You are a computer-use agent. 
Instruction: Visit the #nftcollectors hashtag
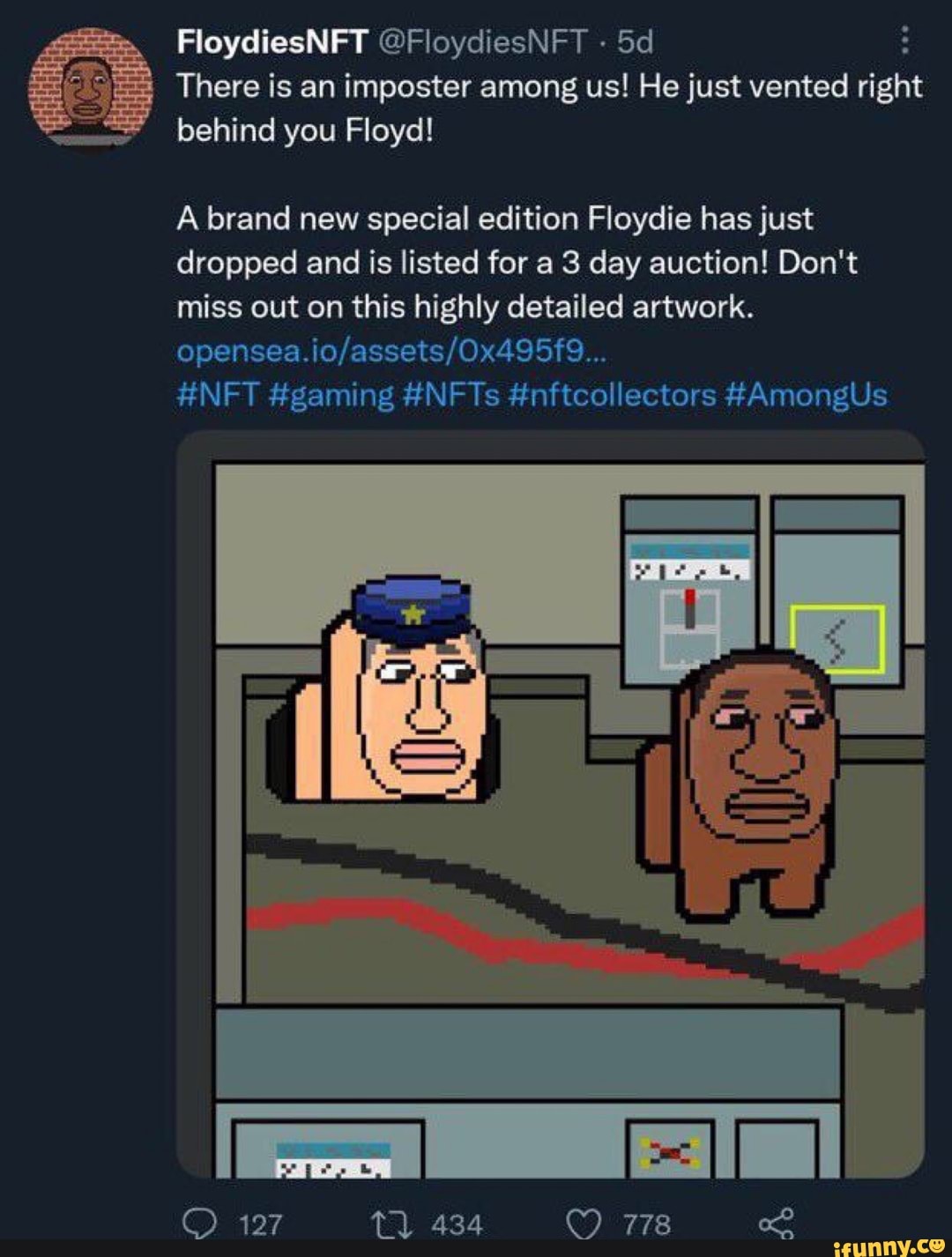coord(613,395)
